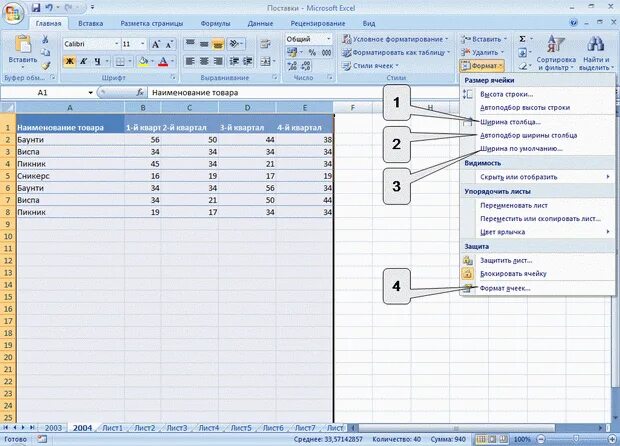Choose Защитить лист menu item

point(538,260)
